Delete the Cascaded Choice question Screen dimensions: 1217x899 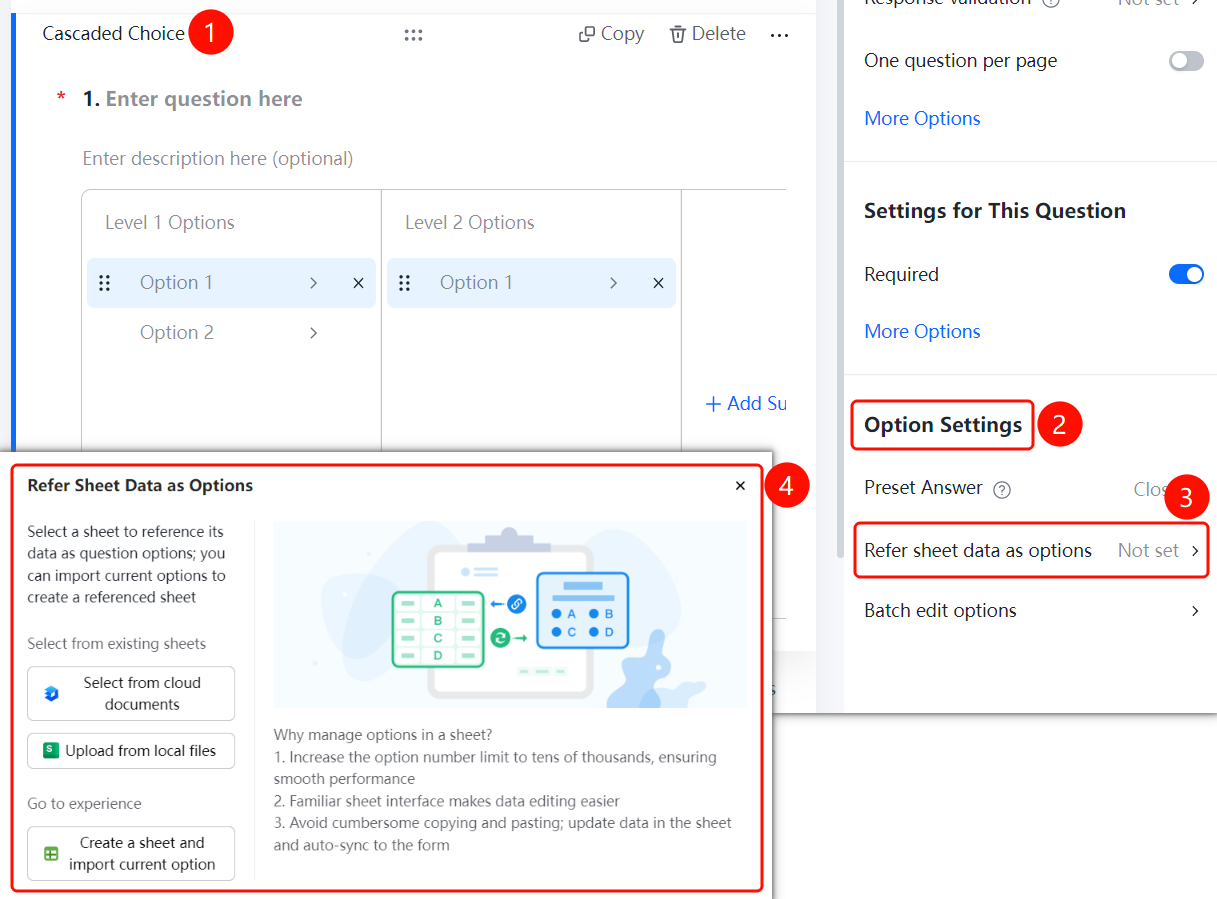click(707, 34)
